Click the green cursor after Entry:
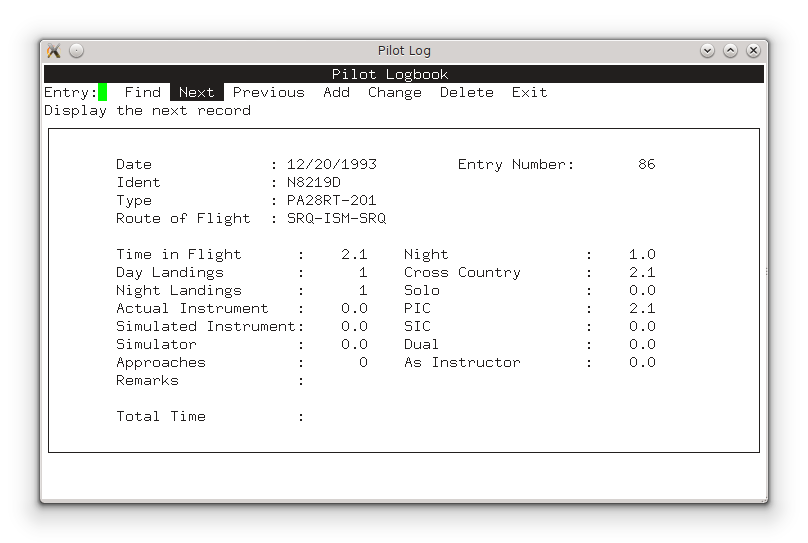808x543 pixels. (x=102, y=92)
